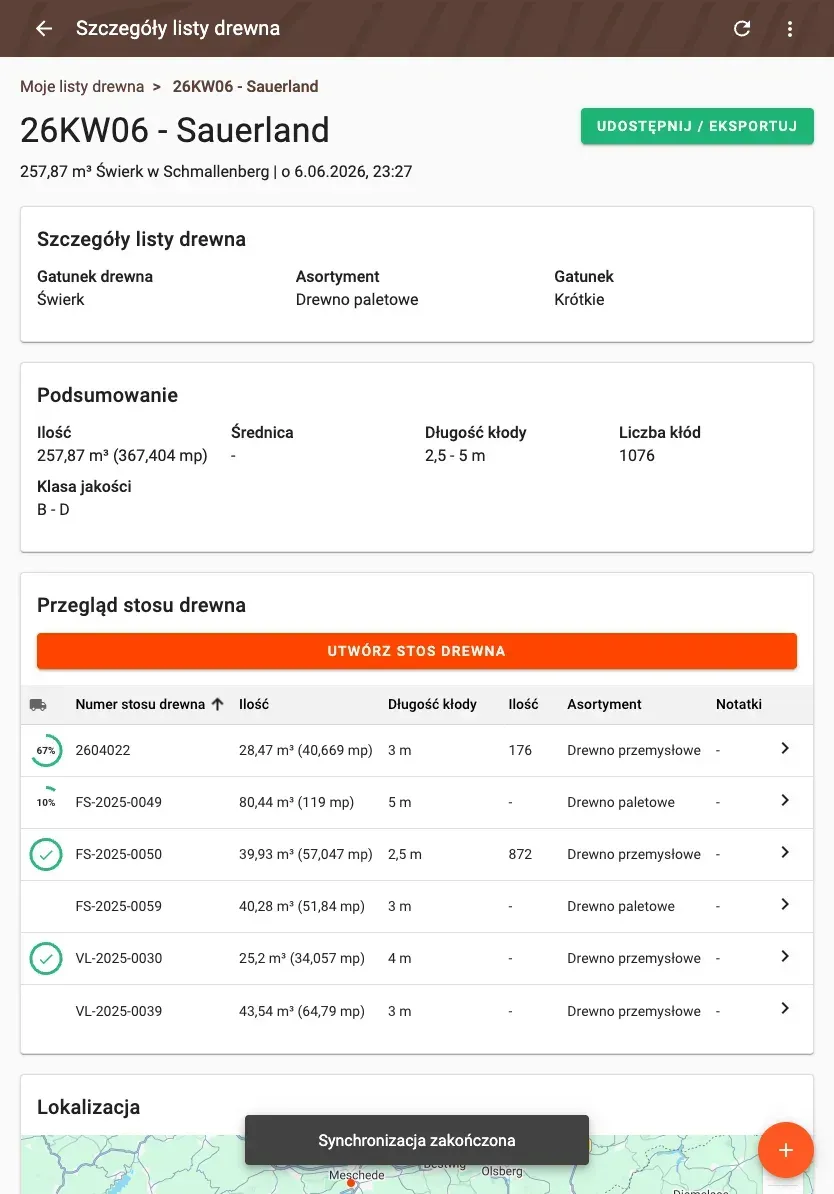Viewport: 834px width, 1194px height.
Task: Click the 67% progress ring for 2604022
Action: [46, 750]
